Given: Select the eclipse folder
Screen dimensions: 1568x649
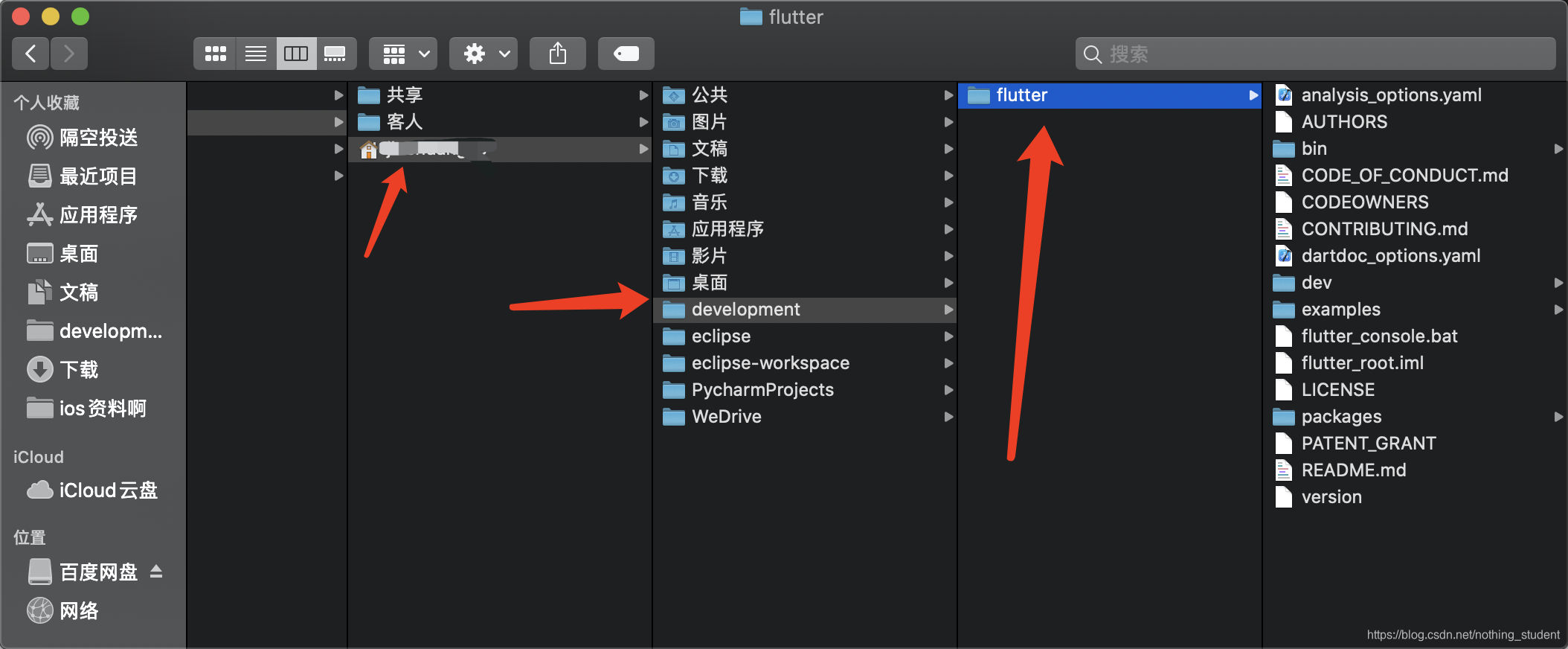Looking at the screenshot, I should pos(805,336).
